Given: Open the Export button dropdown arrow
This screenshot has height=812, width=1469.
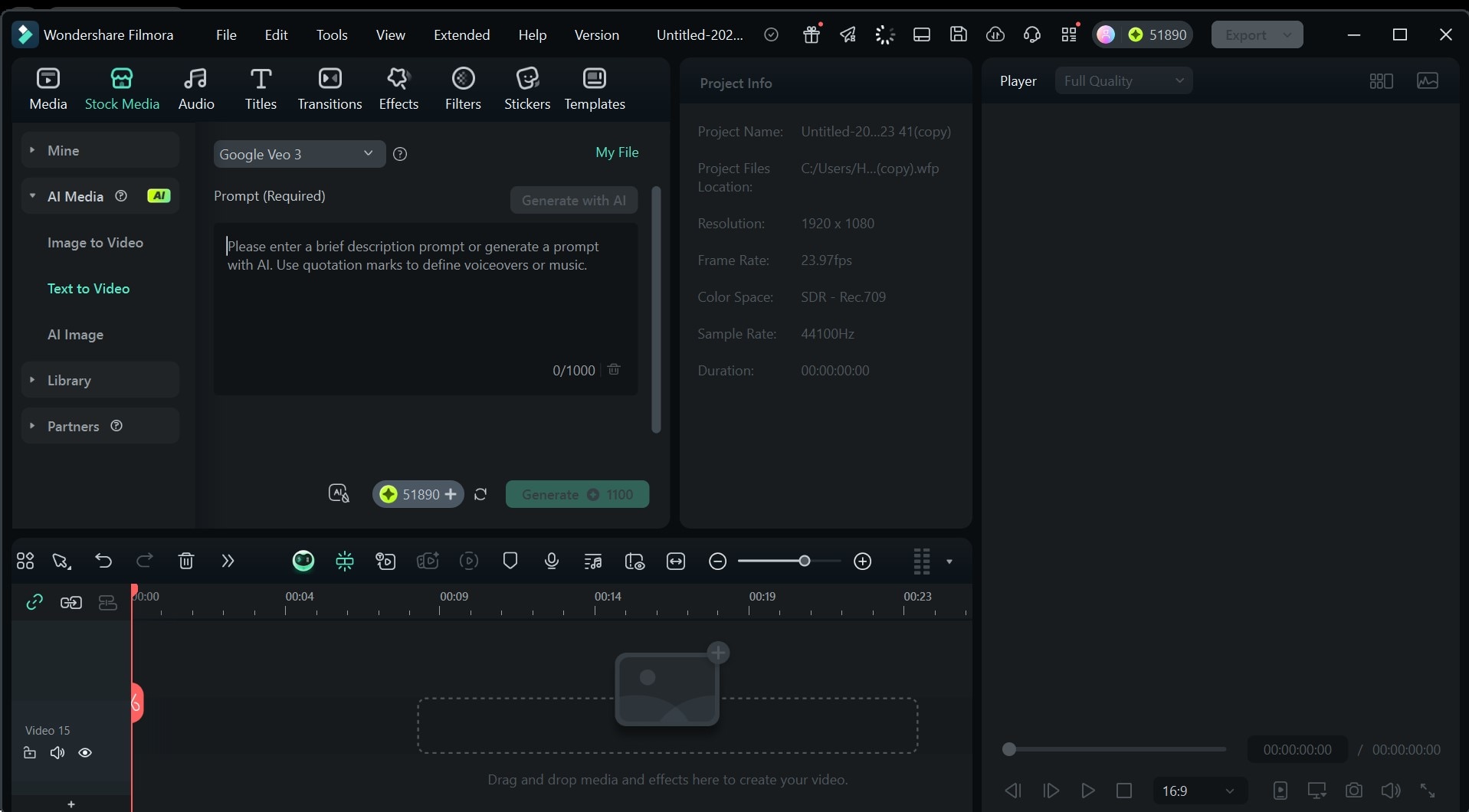Looking at the screenshot, I should [1287, 34].
